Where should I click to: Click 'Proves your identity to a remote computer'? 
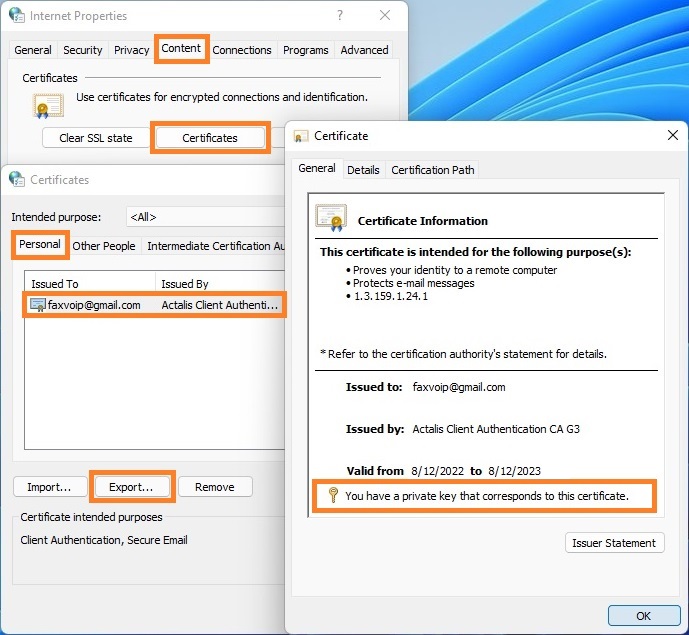455,270
